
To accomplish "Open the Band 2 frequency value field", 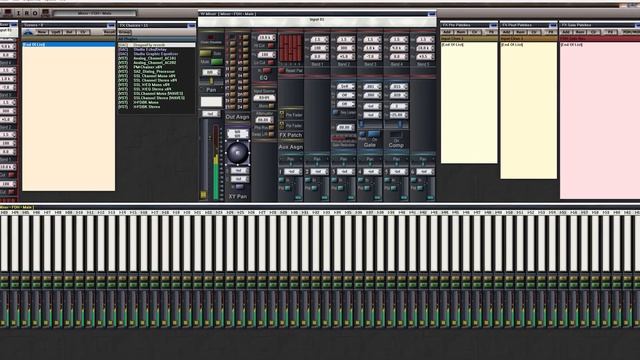I will [346, 48].
